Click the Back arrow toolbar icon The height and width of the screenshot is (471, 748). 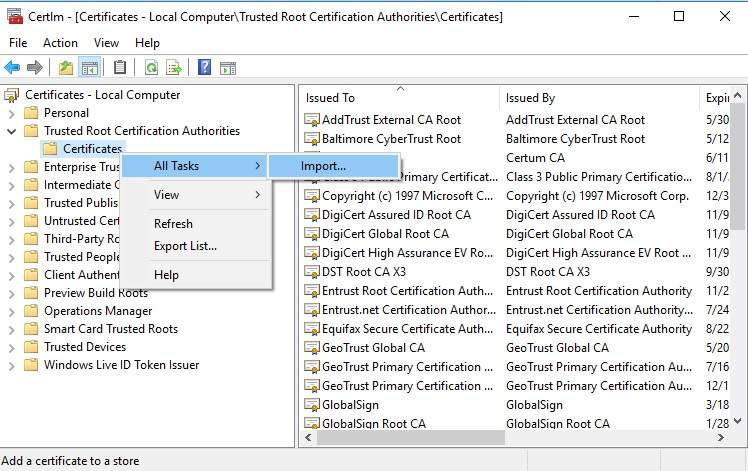tap(12, 68)
